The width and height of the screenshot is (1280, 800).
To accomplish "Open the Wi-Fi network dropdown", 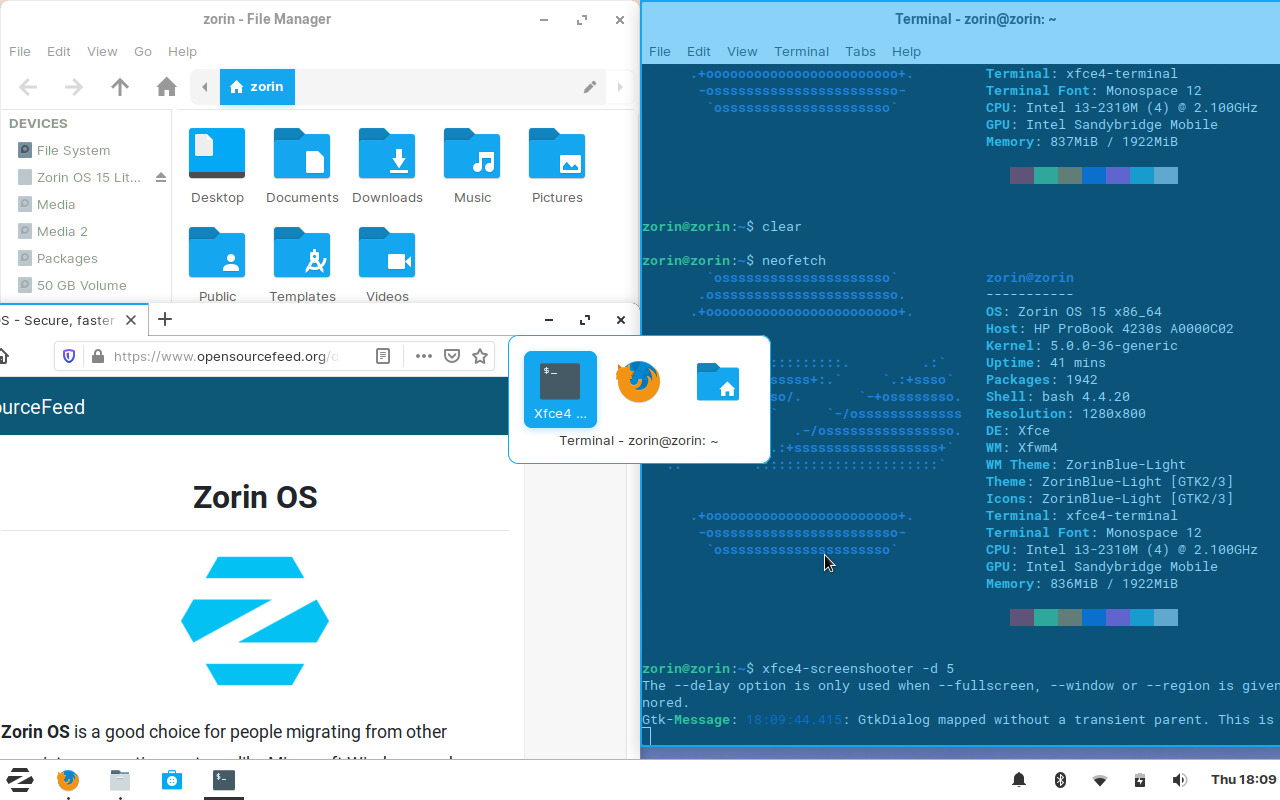I will [x=1100, y=780].
